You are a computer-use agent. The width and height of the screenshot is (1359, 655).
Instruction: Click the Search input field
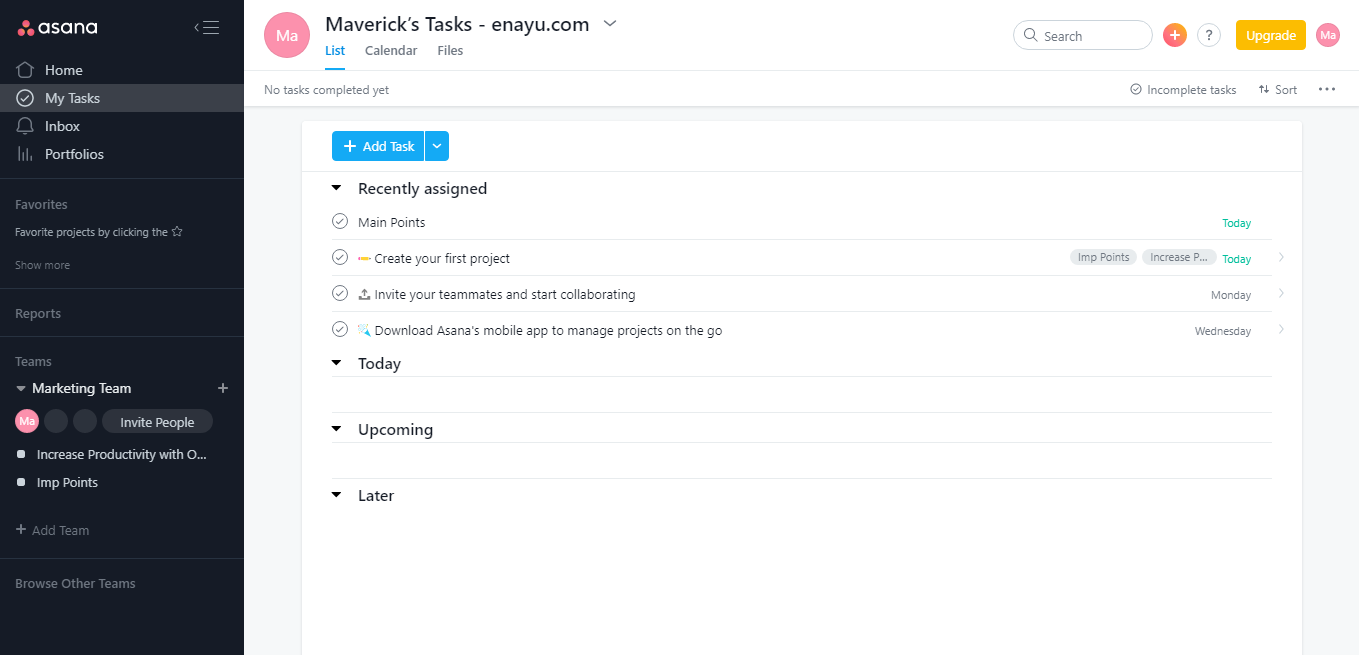pos(1083,35)
